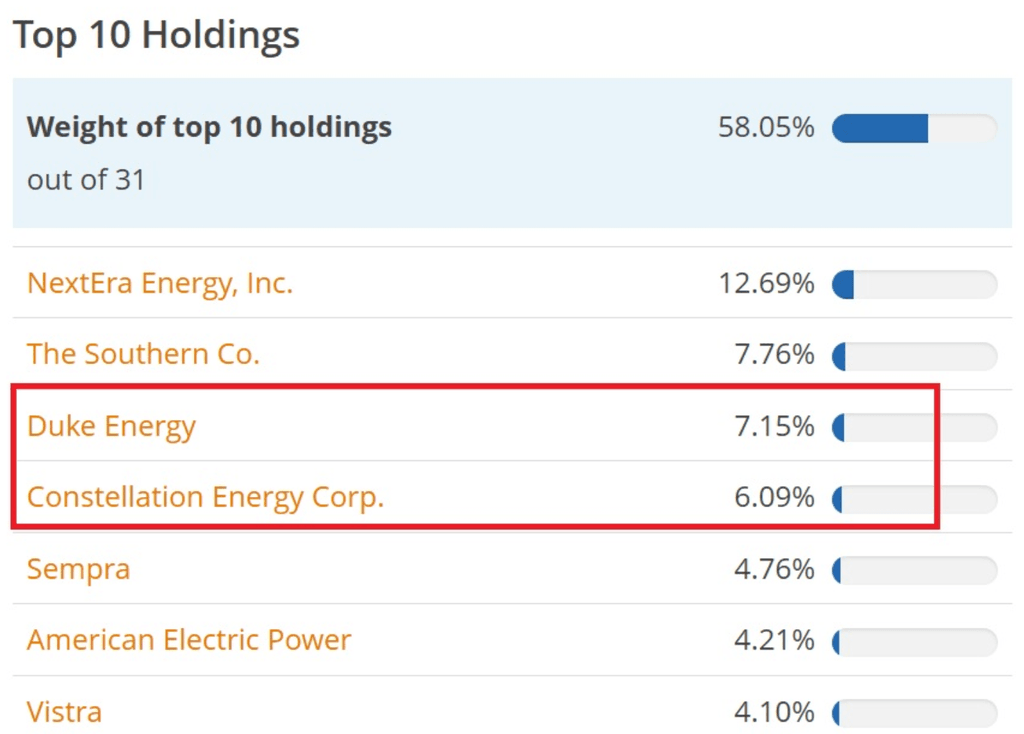Open the NextEra Energy, Inc. holding page
This screenshot has height=734, width=1024.
coord(158,283)
